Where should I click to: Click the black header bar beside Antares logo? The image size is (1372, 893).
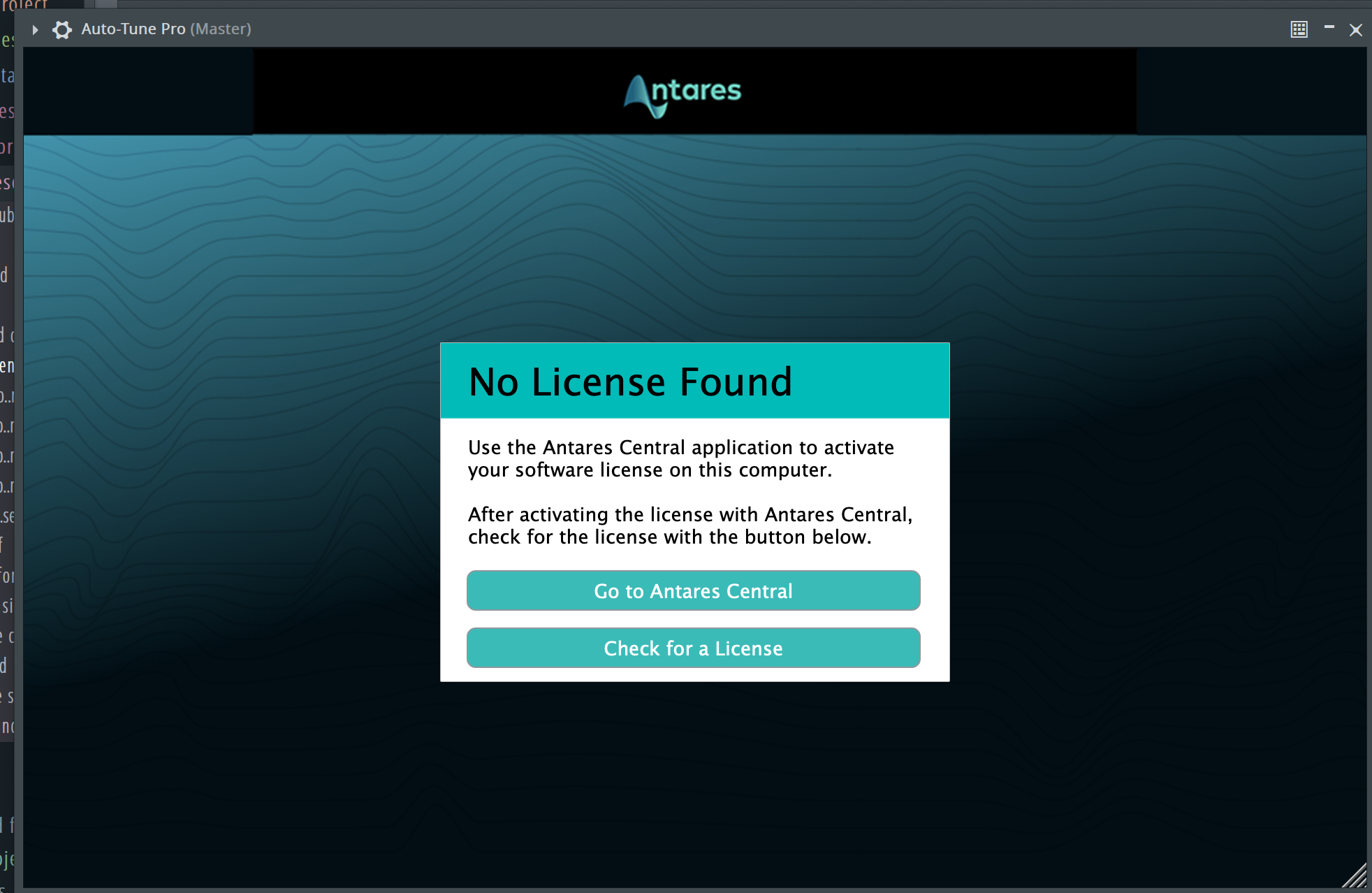click(x=908, y=91)
